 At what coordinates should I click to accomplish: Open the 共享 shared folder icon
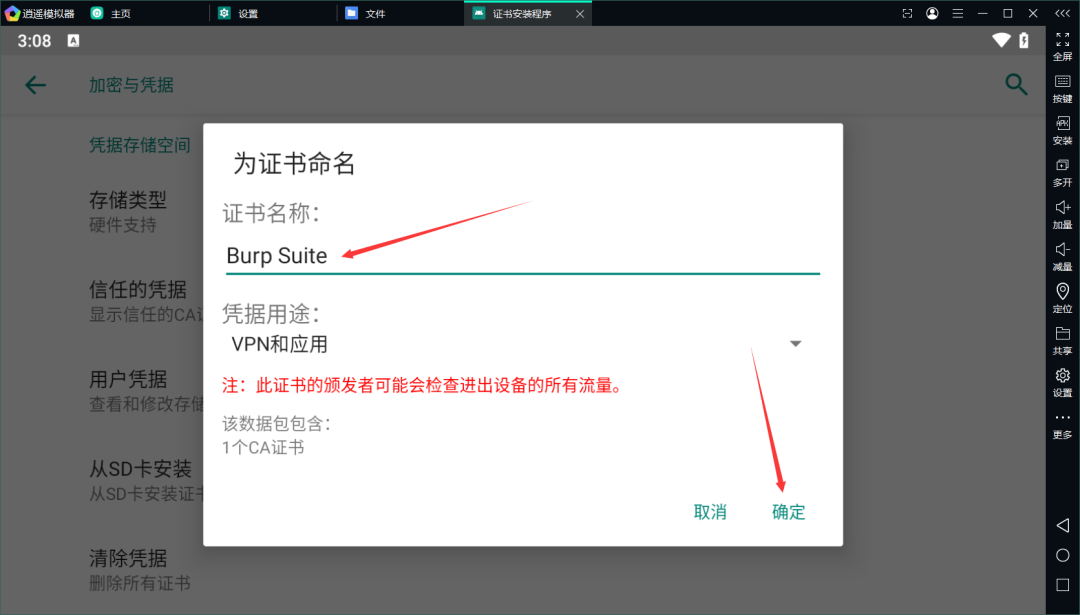(1062, 341)
